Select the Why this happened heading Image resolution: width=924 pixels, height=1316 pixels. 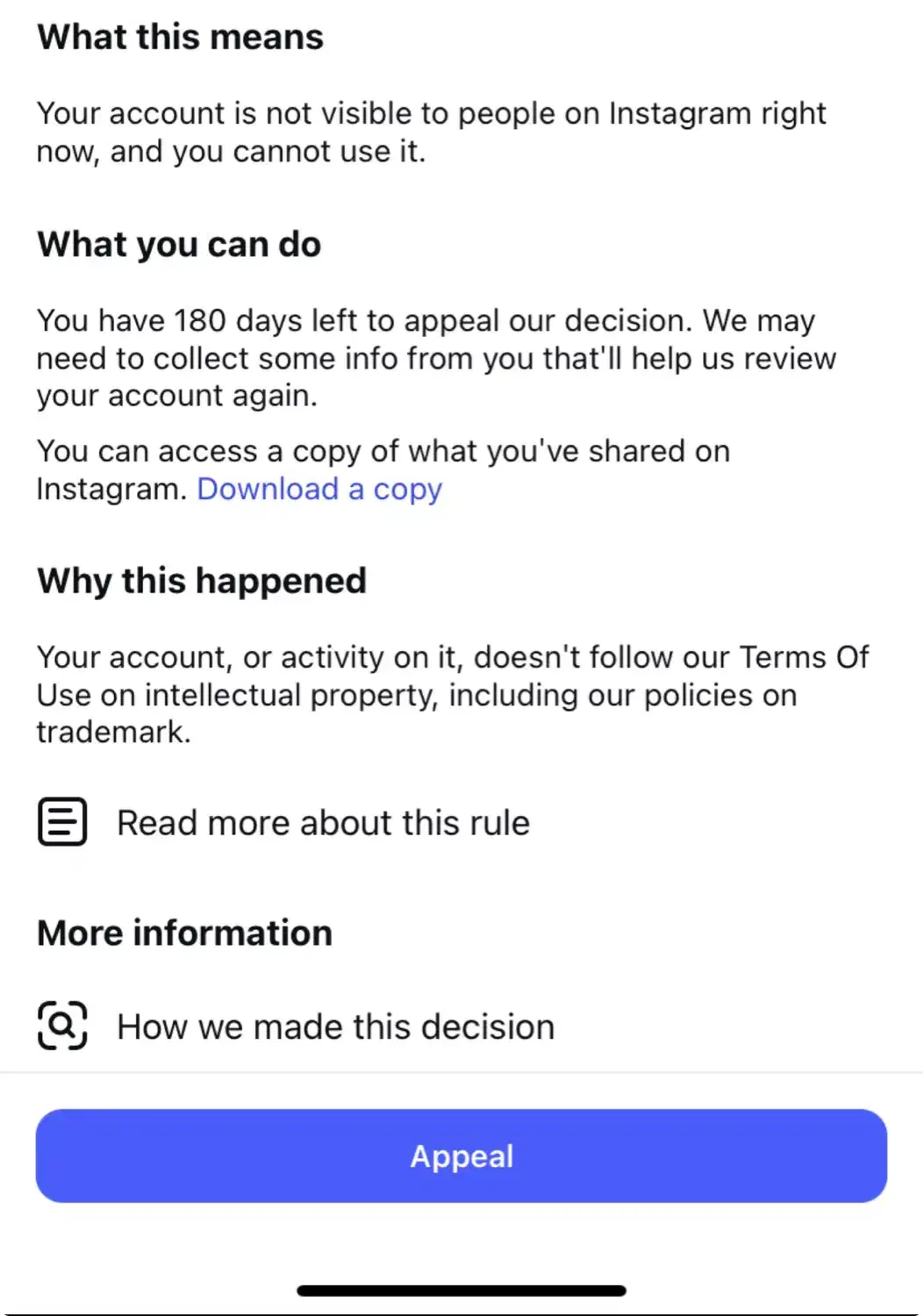coord(202,581)
